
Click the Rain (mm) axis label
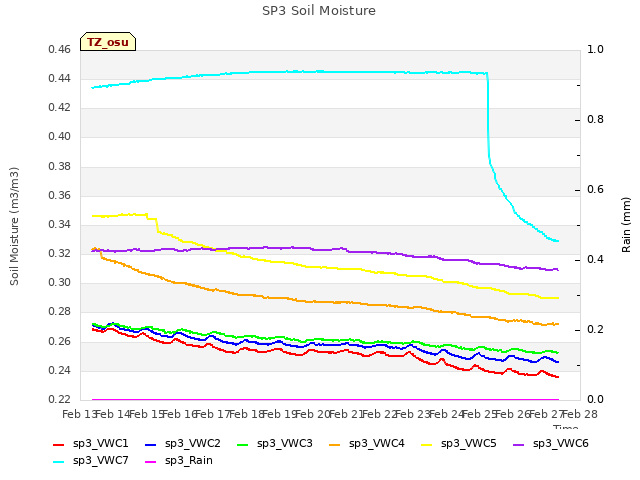pos(626,225)
